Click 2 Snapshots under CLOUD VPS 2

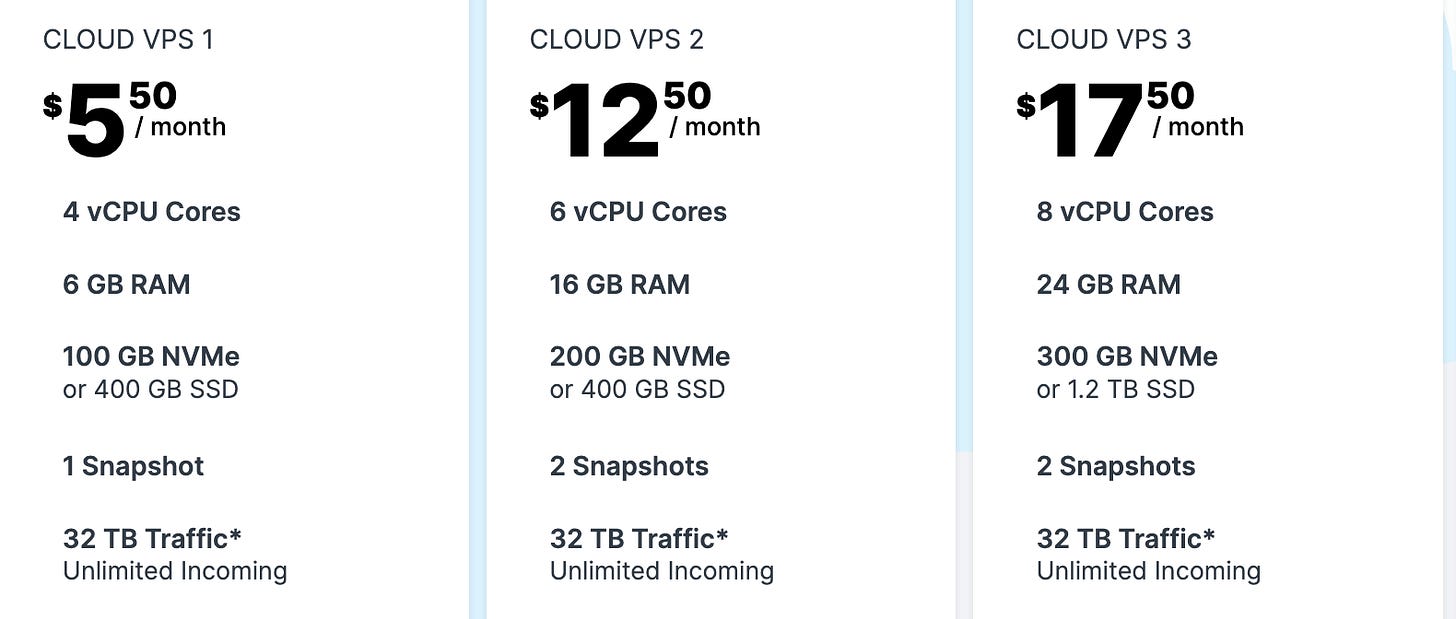tap(629, 466)
